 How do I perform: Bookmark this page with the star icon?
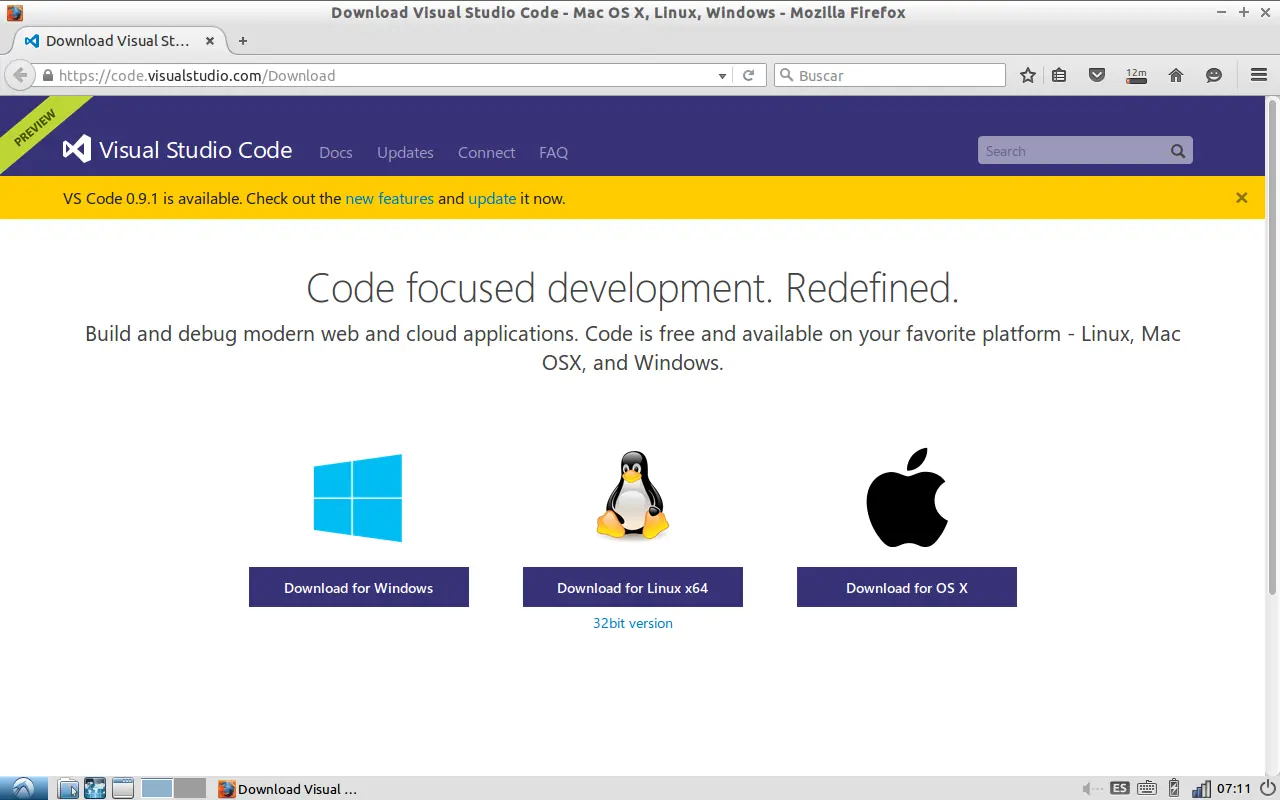click(1027, 75)
